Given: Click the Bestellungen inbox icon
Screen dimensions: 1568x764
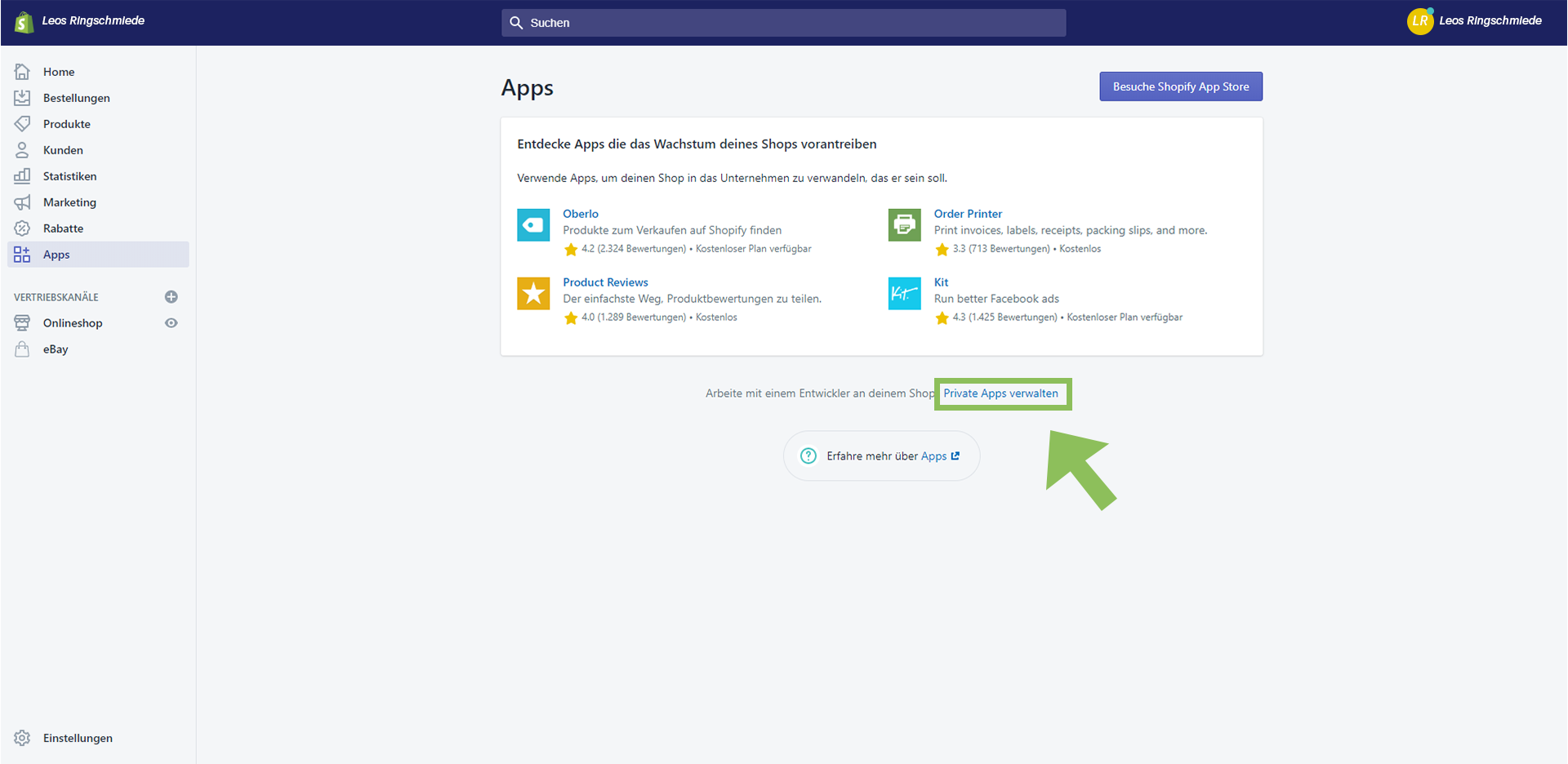Looking at the screenshot, I should click(22, 98).
